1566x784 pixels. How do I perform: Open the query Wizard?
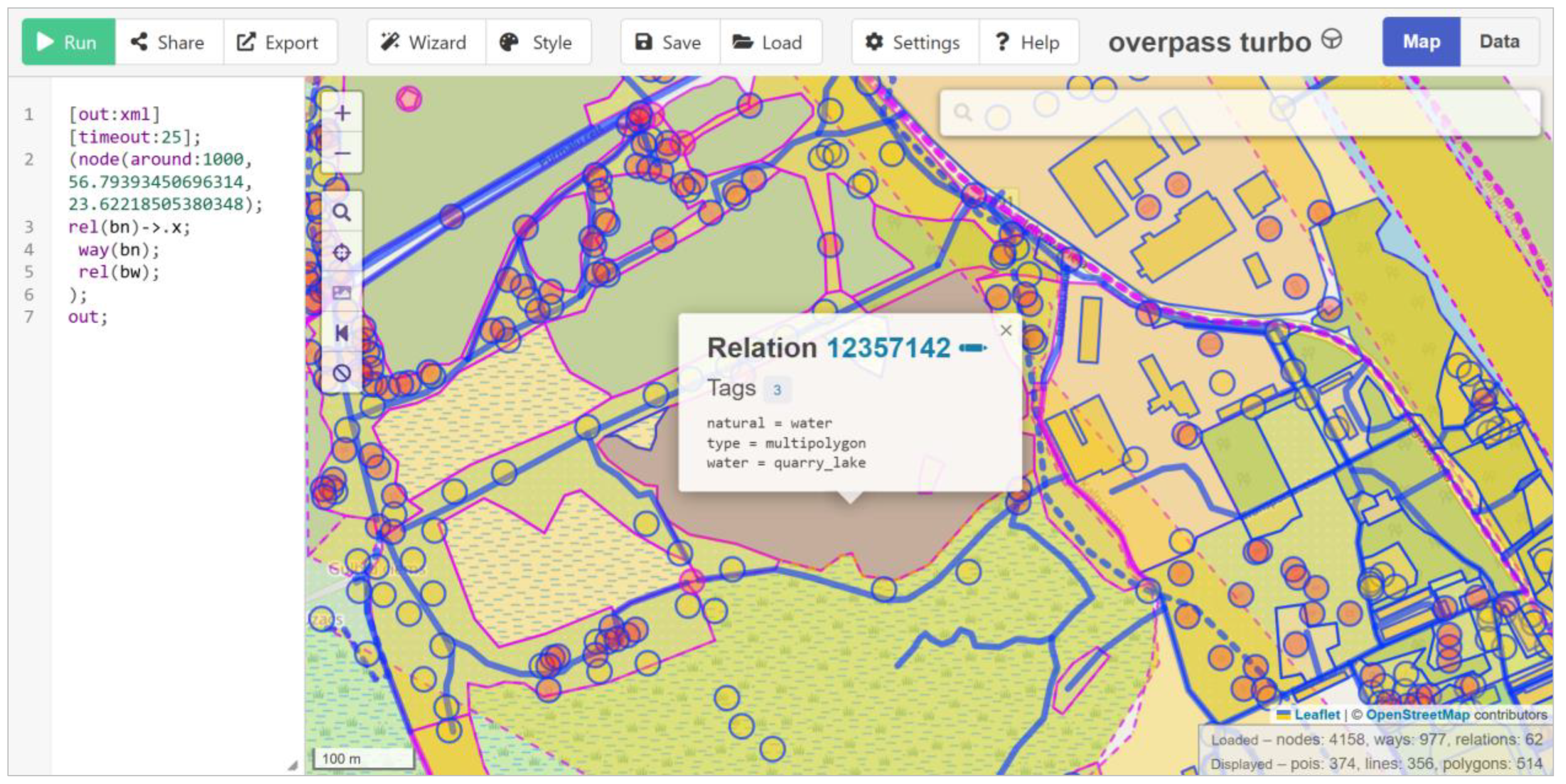(x=425, y=42)
